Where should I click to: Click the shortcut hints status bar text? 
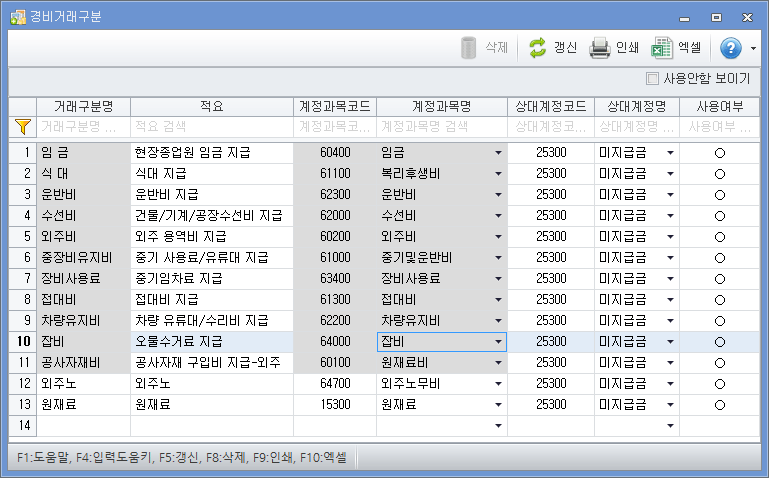[x=182, y=458]
